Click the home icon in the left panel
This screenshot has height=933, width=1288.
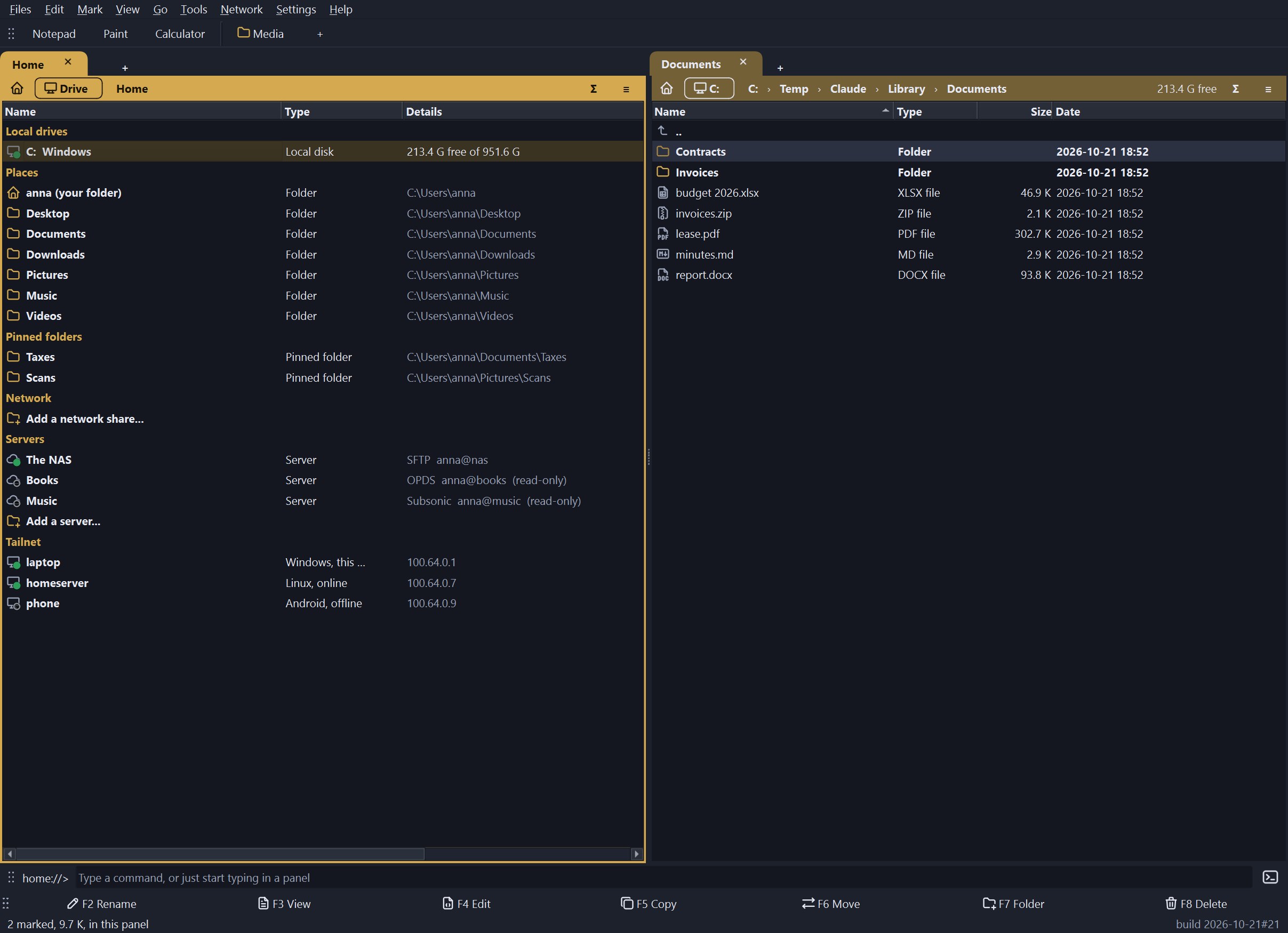click(x=17, y=89)
